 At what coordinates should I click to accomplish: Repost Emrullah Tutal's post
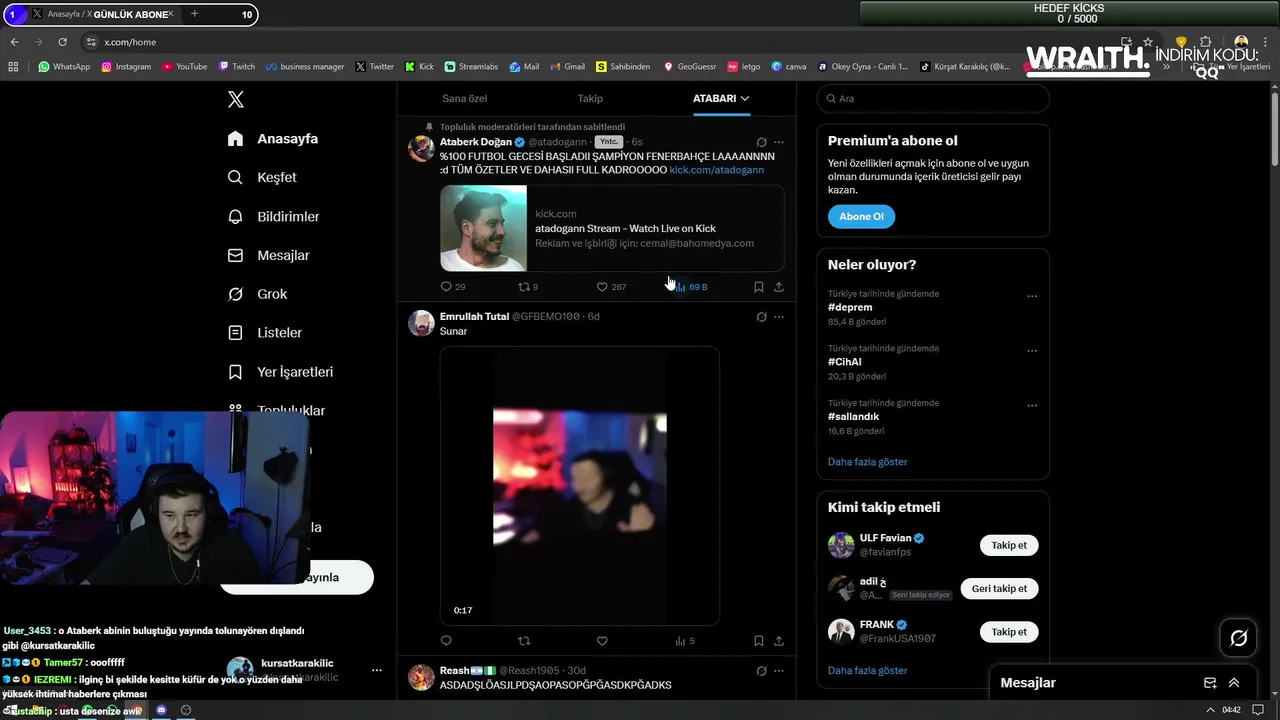(523, 641)
